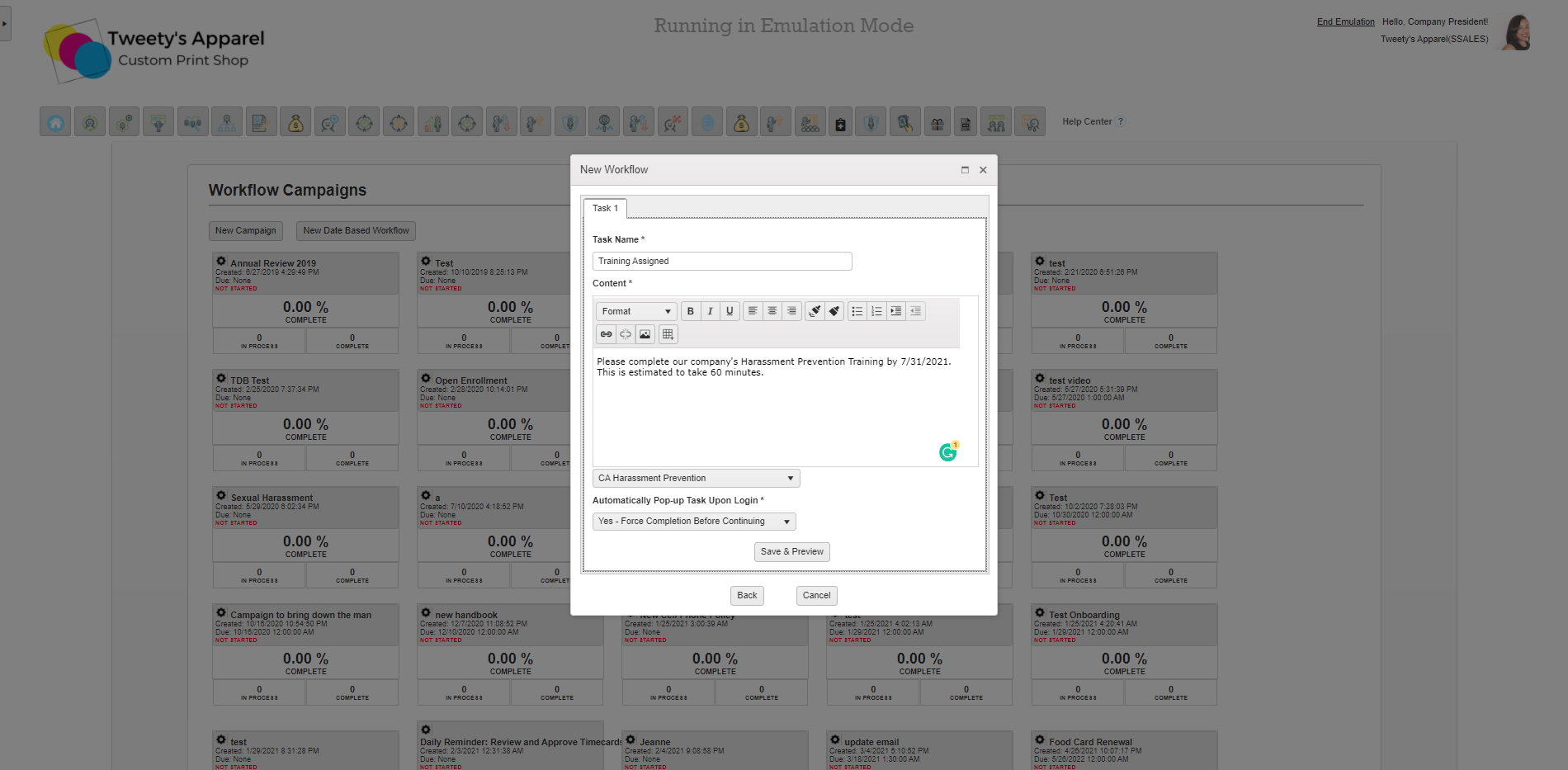Viewport: 1568px width, 770px height.
Task: Remove link using unlink icon
Action: [x=626, y=334]
